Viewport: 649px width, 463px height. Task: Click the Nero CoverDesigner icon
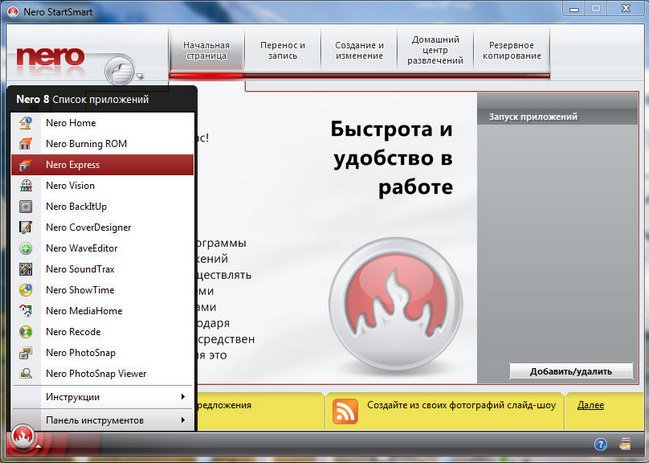(x=26, y=227)
